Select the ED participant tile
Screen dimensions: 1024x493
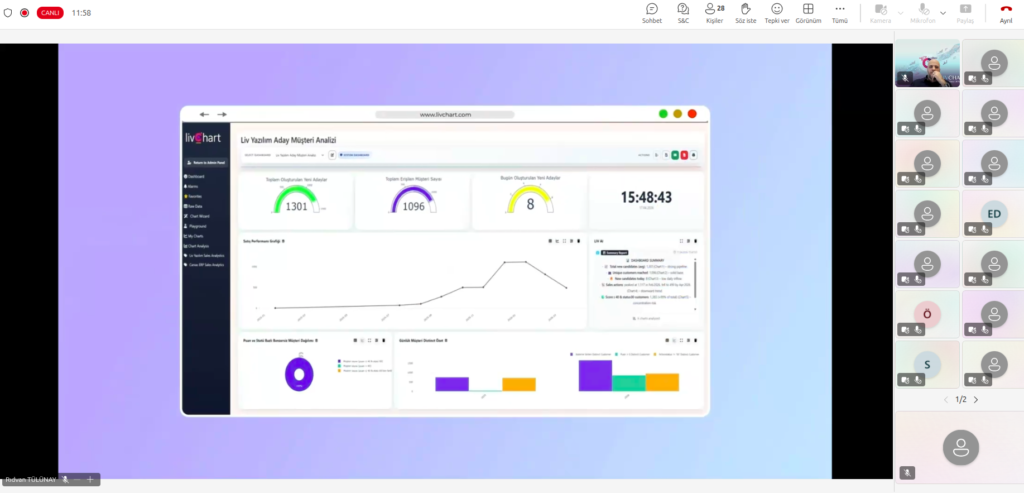pos(994,214)
